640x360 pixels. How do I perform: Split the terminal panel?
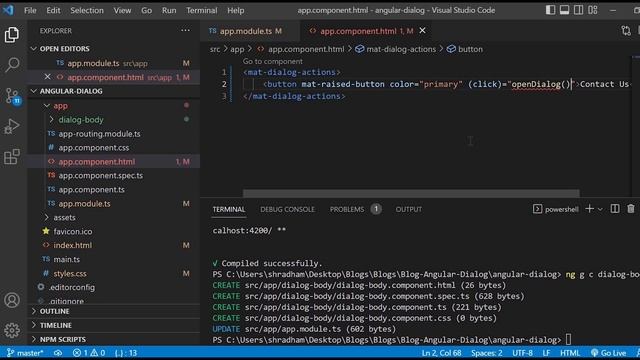[x=615, y=209]
